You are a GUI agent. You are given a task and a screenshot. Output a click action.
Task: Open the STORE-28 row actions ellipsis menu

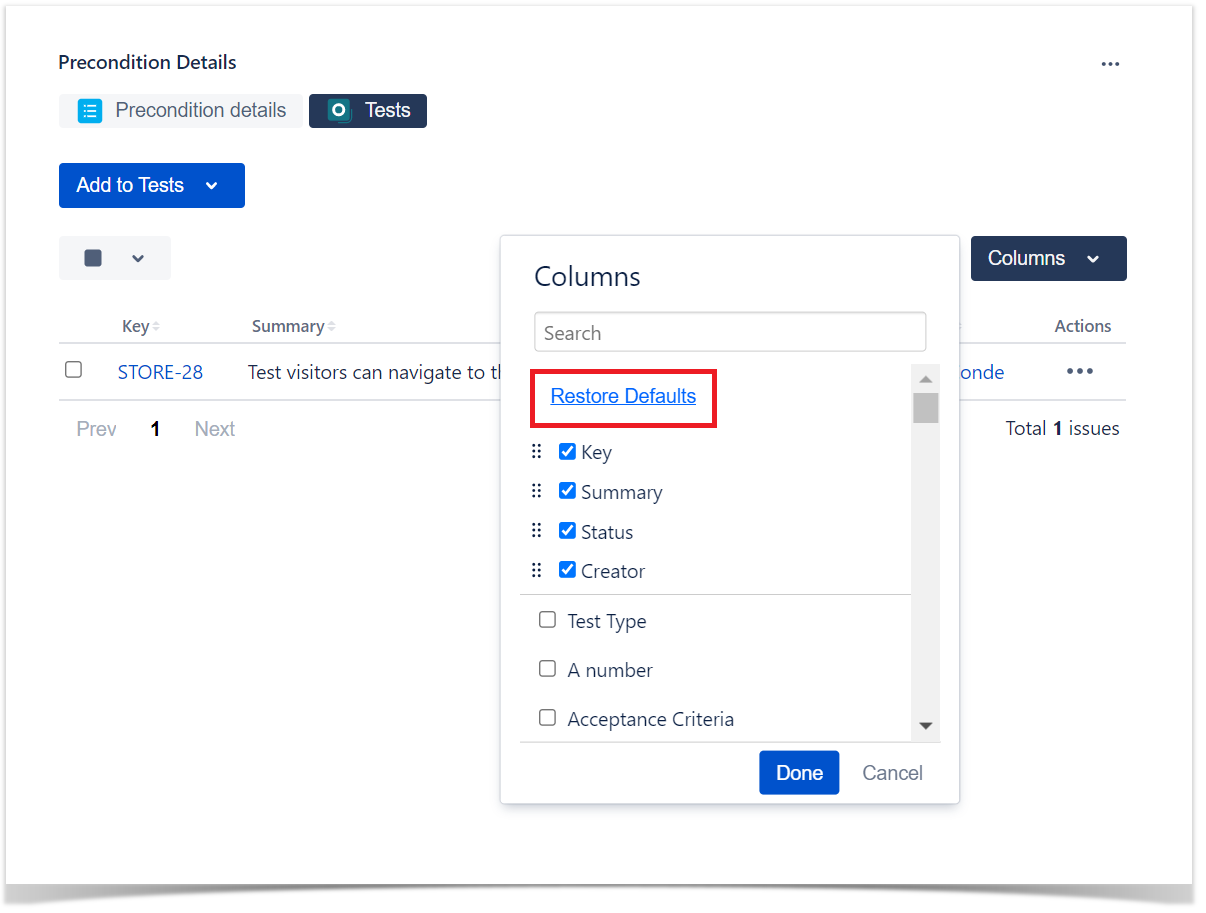click(x=1080, y=371)
